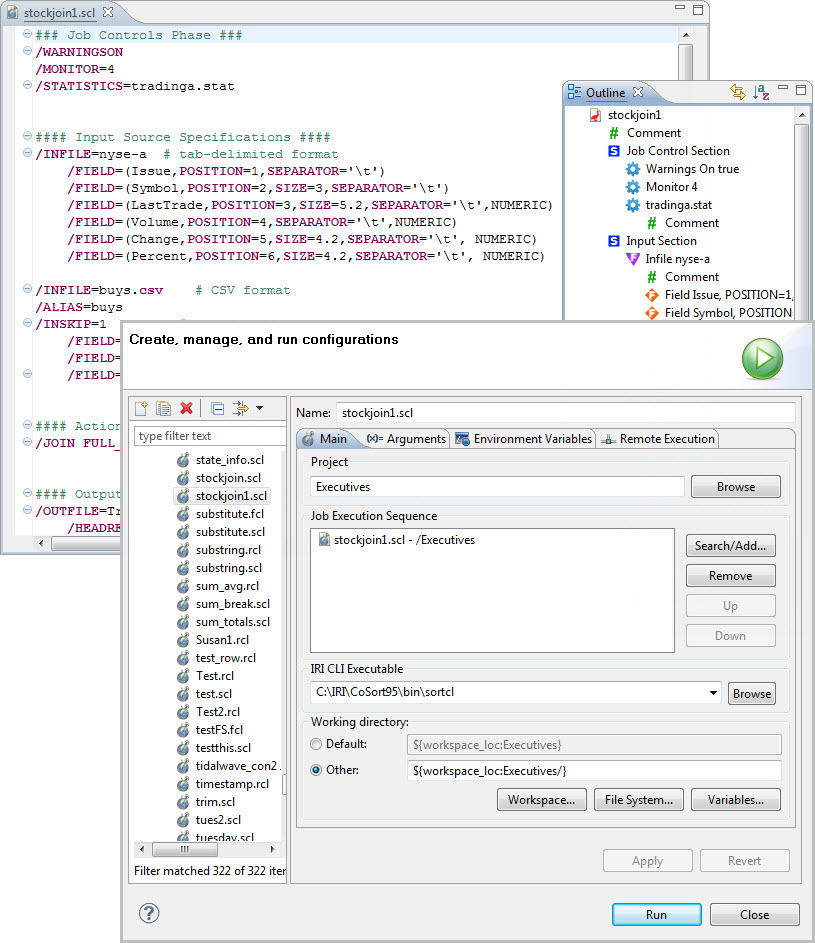Select the Other working directory radio button
Screen dimensions: 815x943
(316, 770)
